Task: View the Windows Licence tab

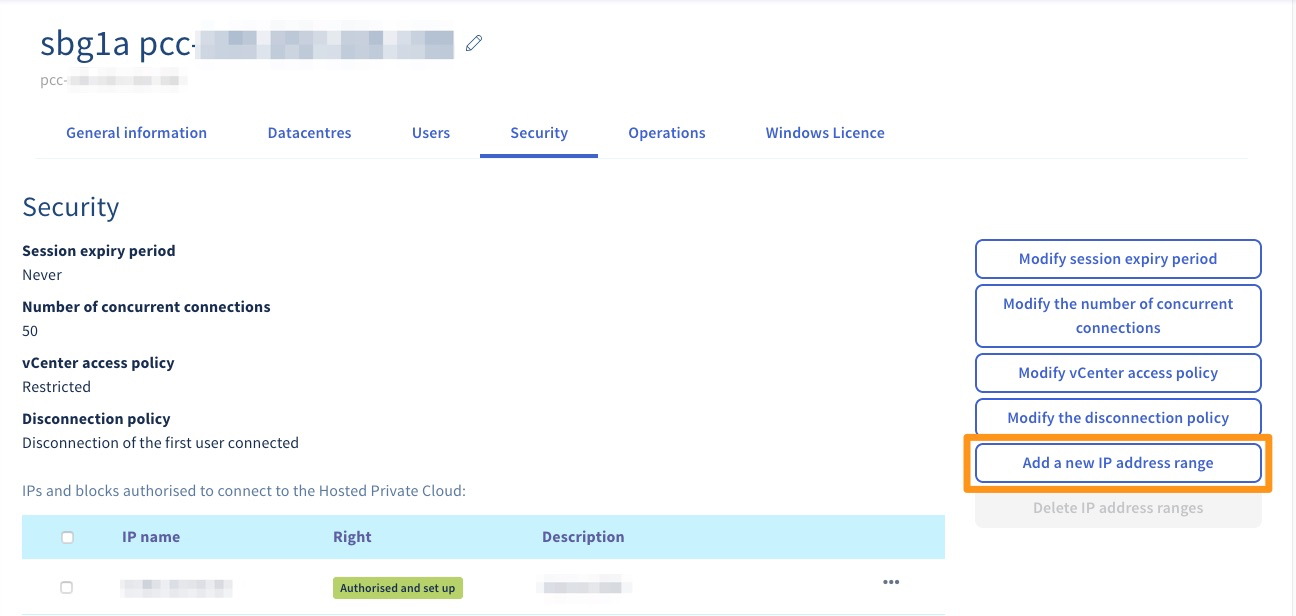Action: pos(824,132)
